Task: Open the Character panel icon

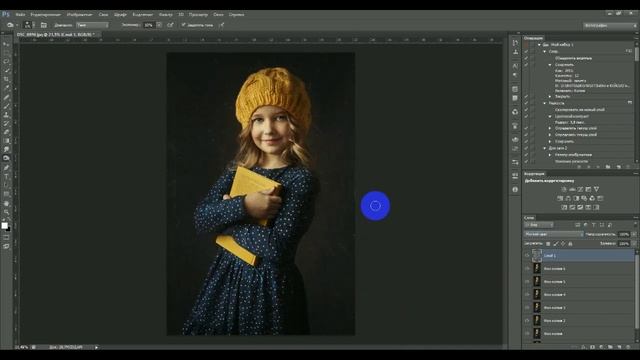Action: 515,66
